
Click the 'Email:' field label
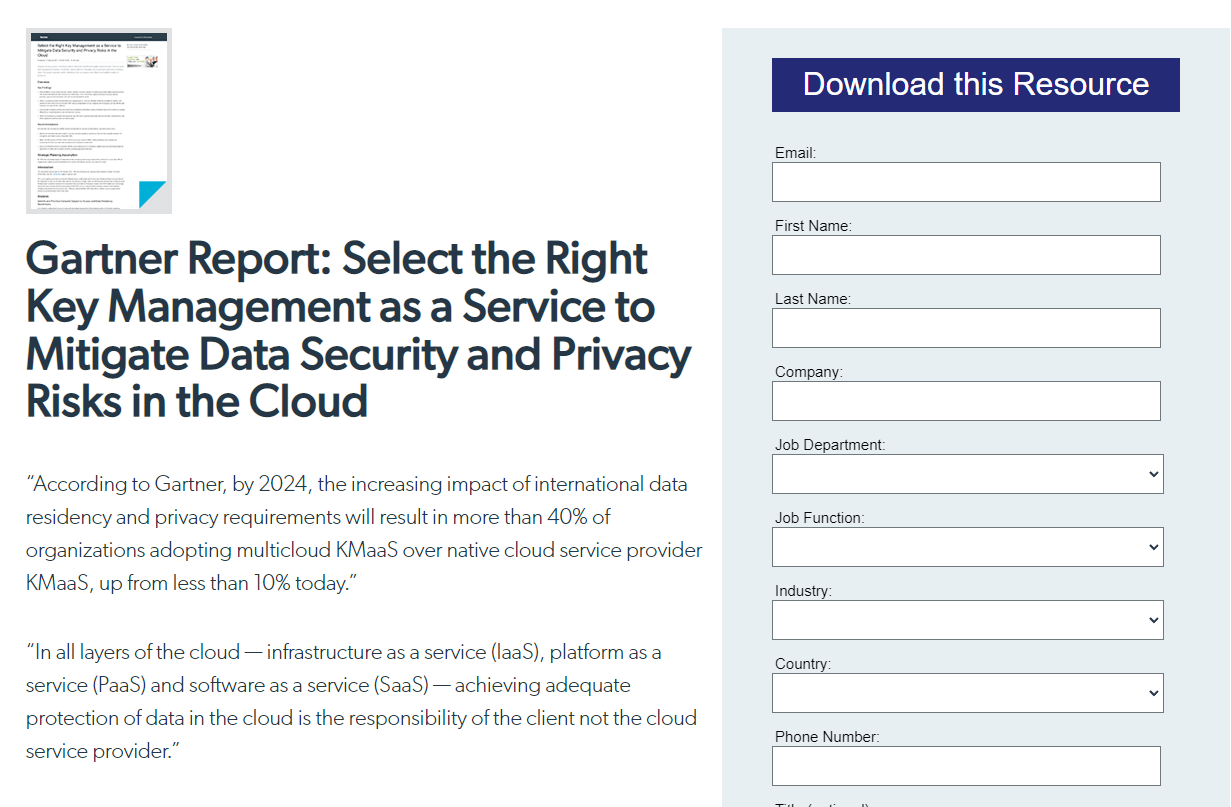[x=795, y=153]
